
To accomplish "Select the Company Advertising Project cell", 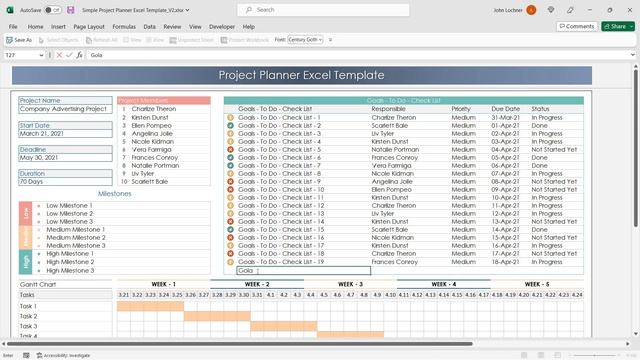I will 65,109.
